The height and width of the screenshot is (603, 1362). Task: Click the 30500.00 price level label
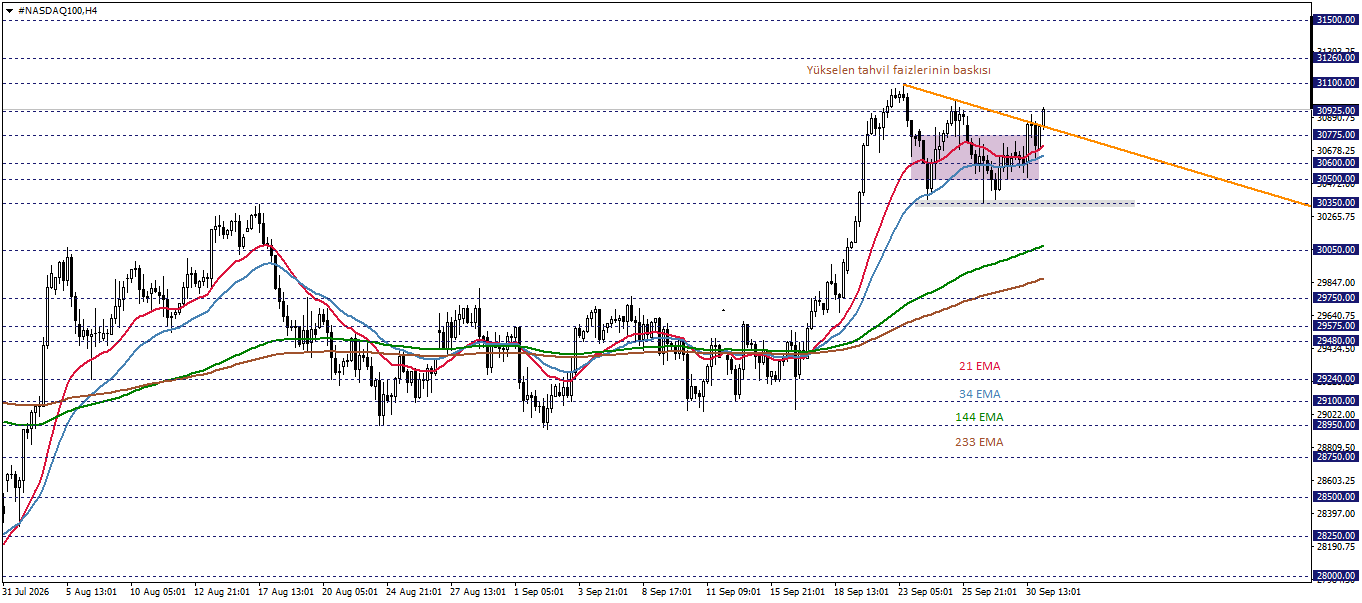pos(1337,178)
